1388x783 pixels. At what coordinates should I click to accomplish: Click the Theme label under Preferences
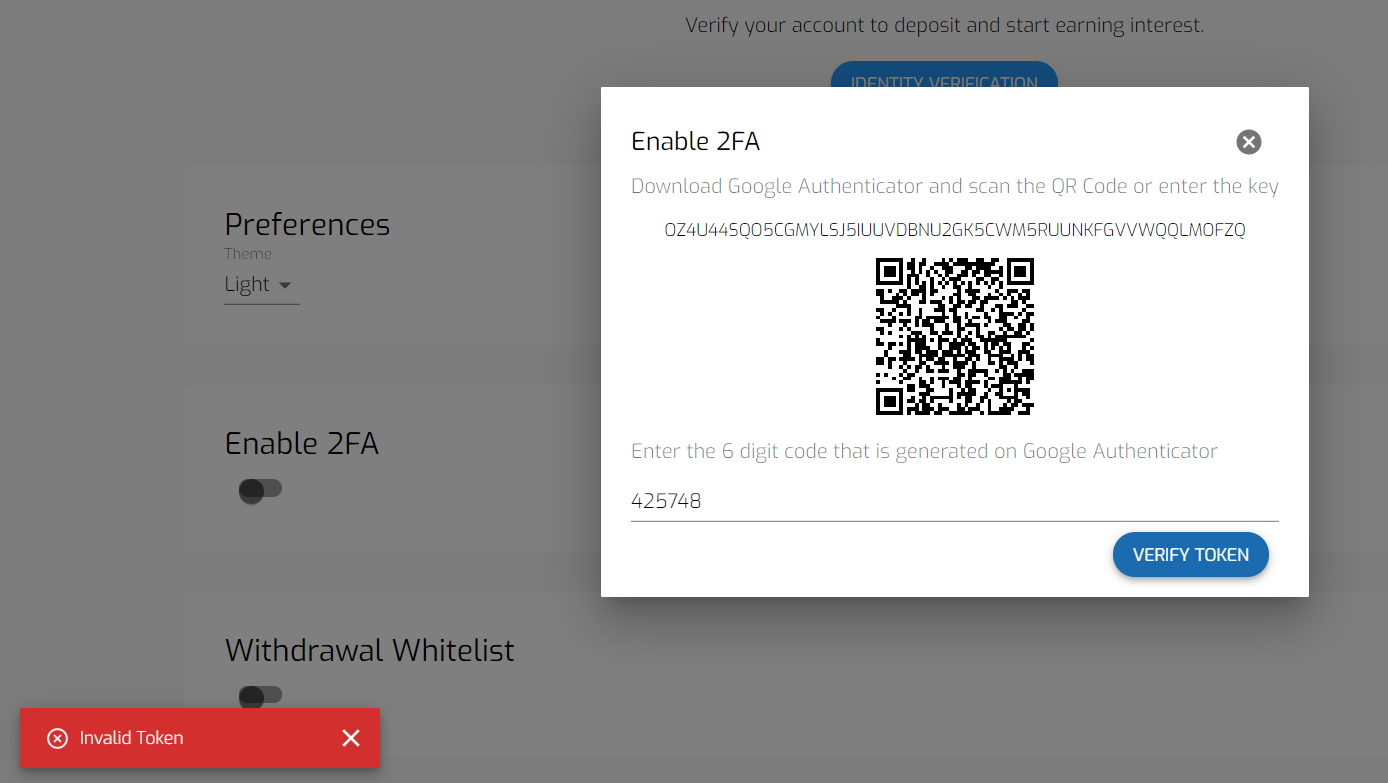[248, 254]
